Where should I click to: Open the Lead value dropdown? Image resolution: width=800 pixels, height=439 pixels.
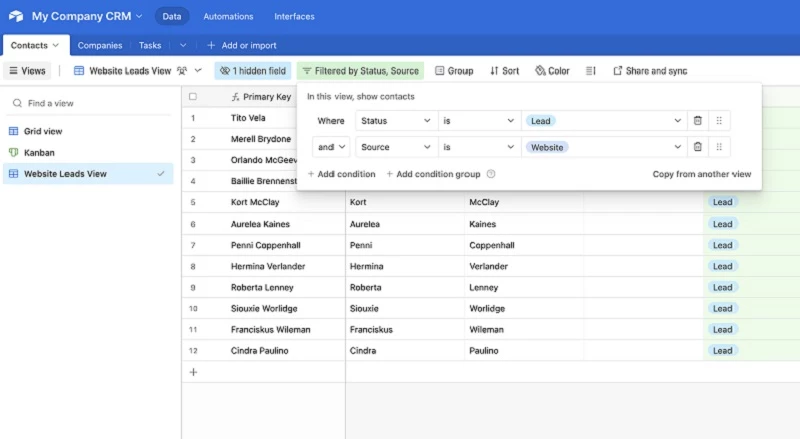pos(604,121)
